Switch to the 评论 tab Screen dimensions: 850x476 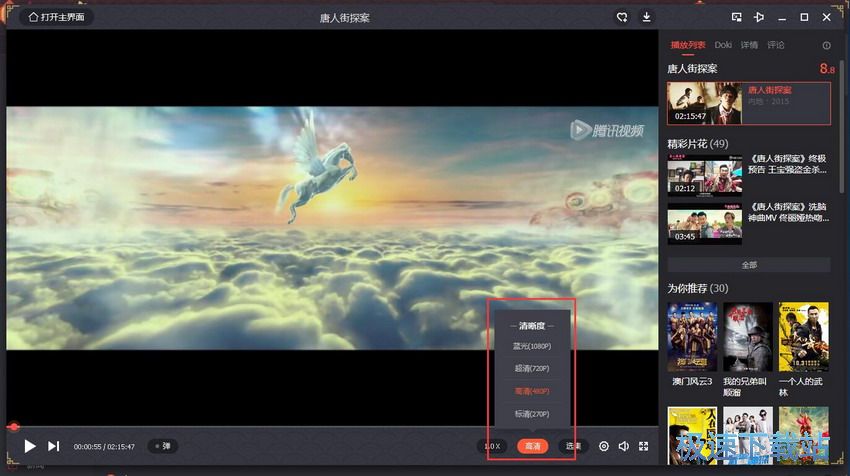[775, 45]
